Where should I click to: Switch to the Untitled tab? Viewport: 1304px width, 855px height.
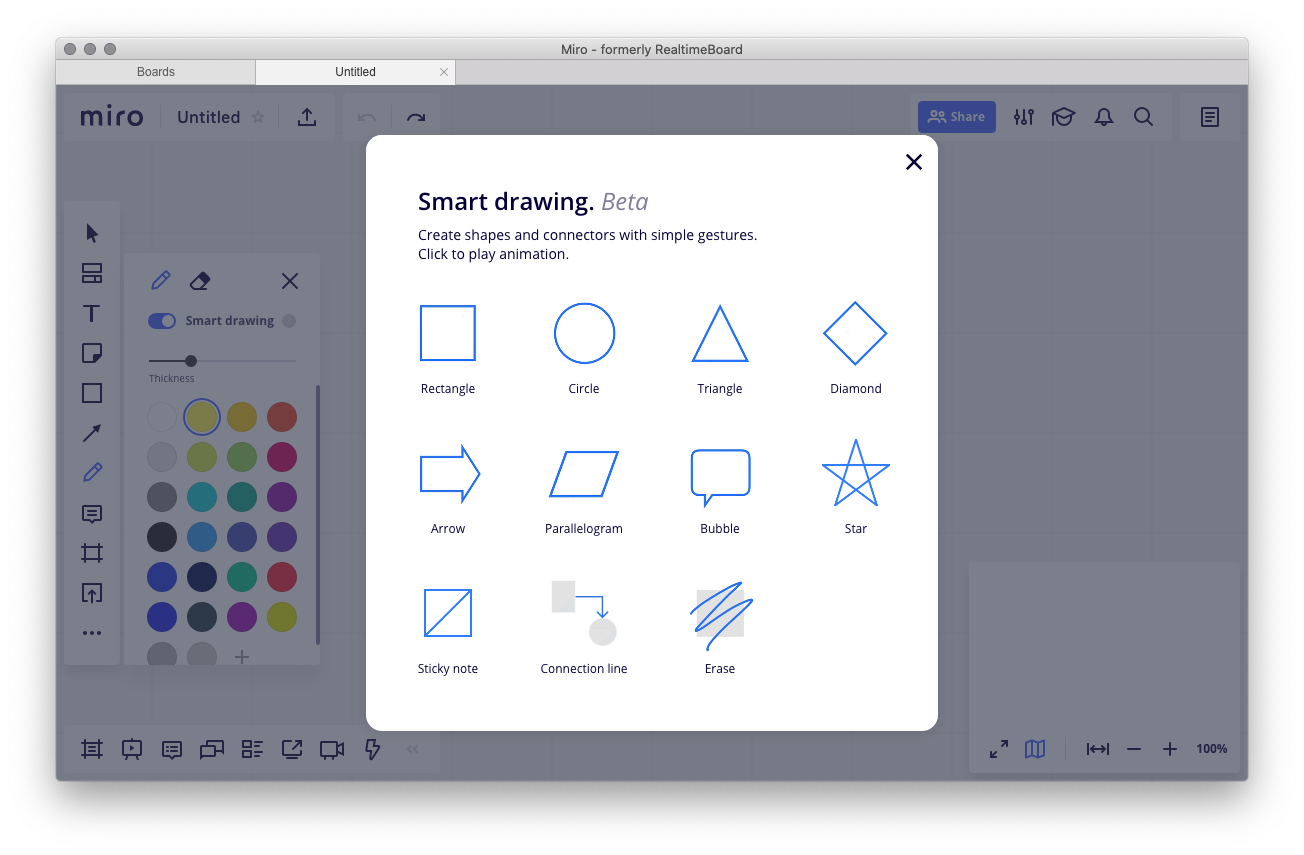pos(355,72)
